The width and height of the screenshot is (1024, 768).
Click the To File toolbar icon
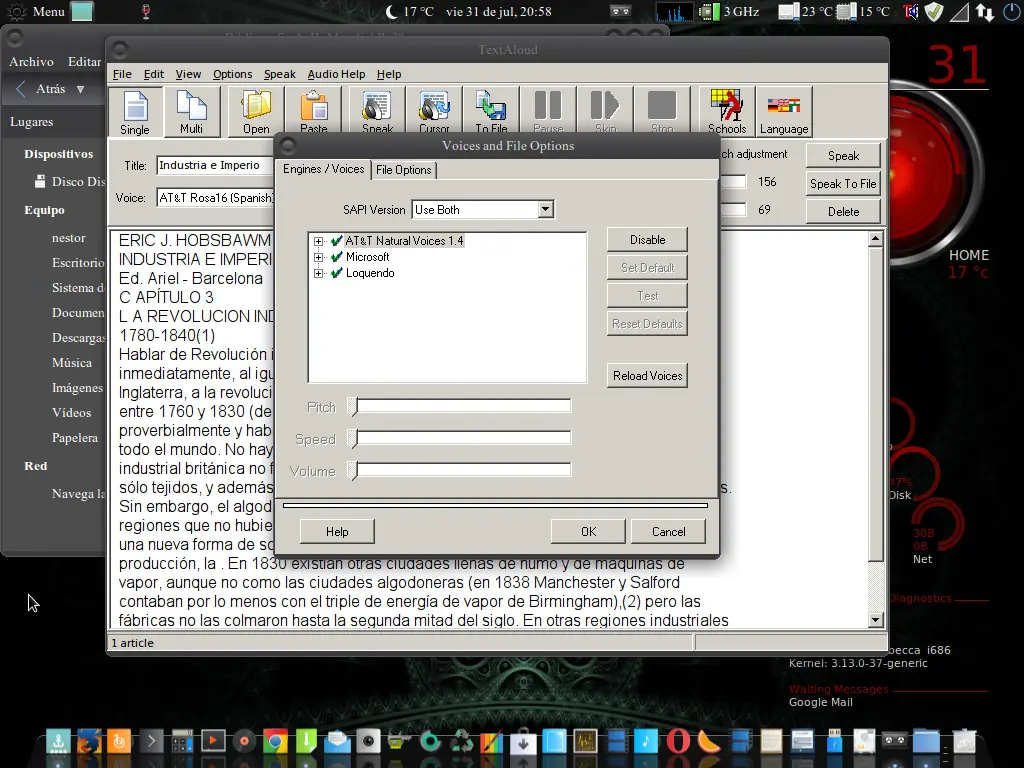point(491,111)
